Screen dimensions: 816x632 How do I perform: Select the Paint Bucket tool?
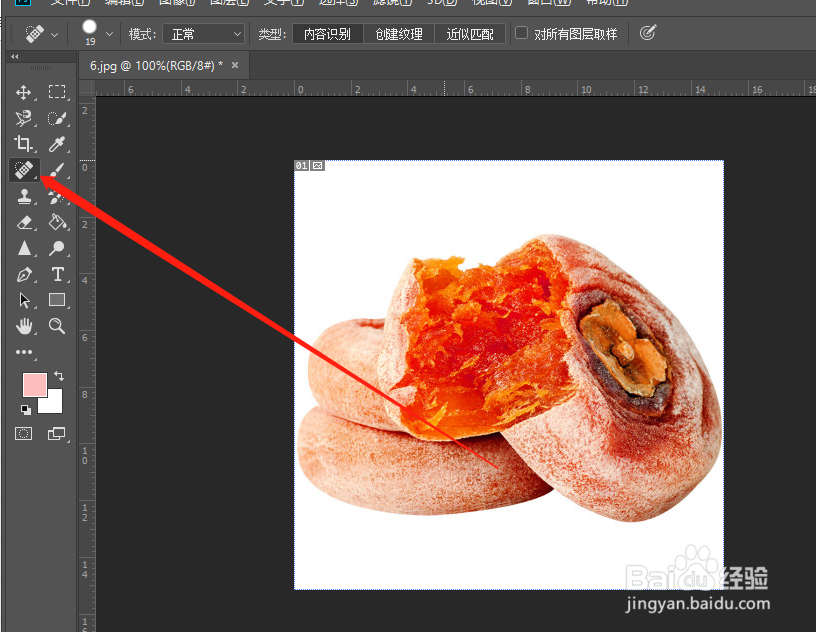coord(57,222)
